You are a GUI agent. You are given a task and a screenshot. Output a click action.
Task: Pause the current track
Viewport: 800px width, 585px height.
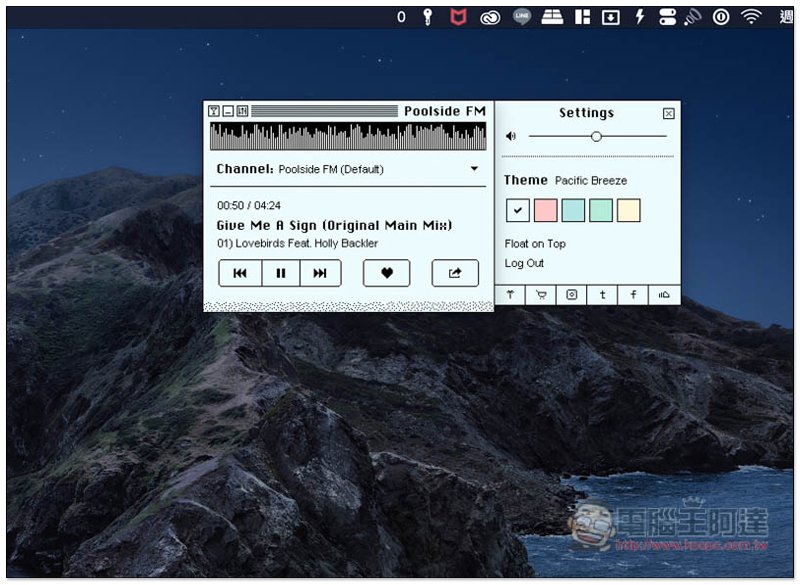tap(281, 273)
